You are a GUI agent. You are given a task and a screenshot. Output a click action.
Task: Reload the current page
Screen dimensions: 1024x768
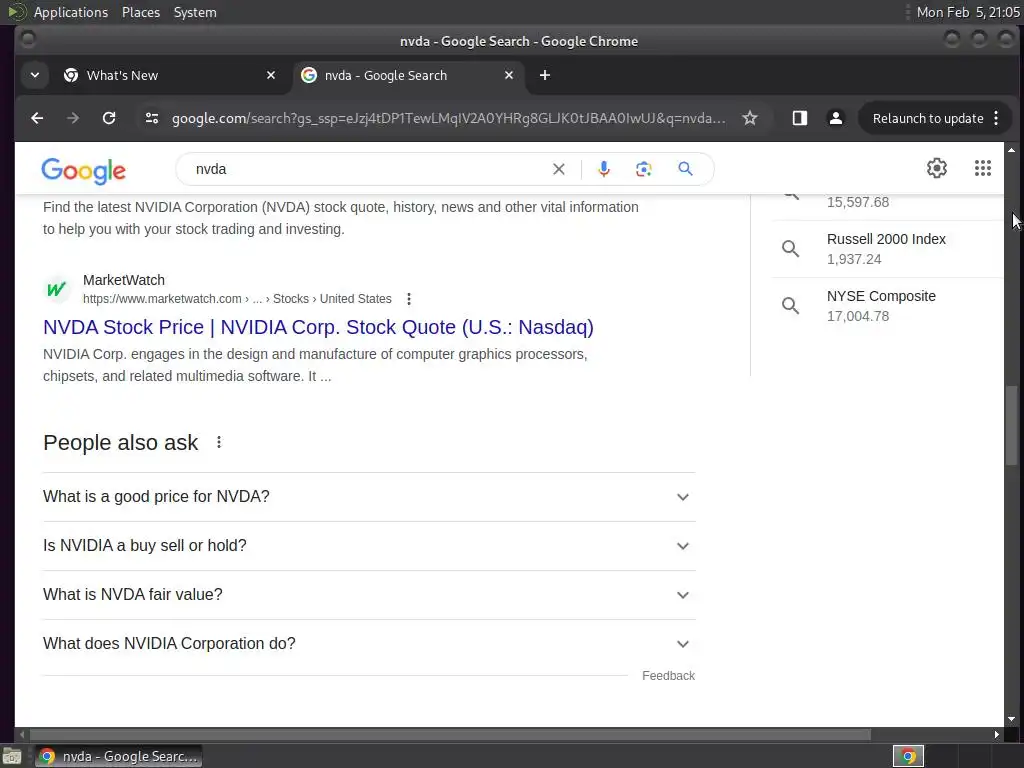109,118
